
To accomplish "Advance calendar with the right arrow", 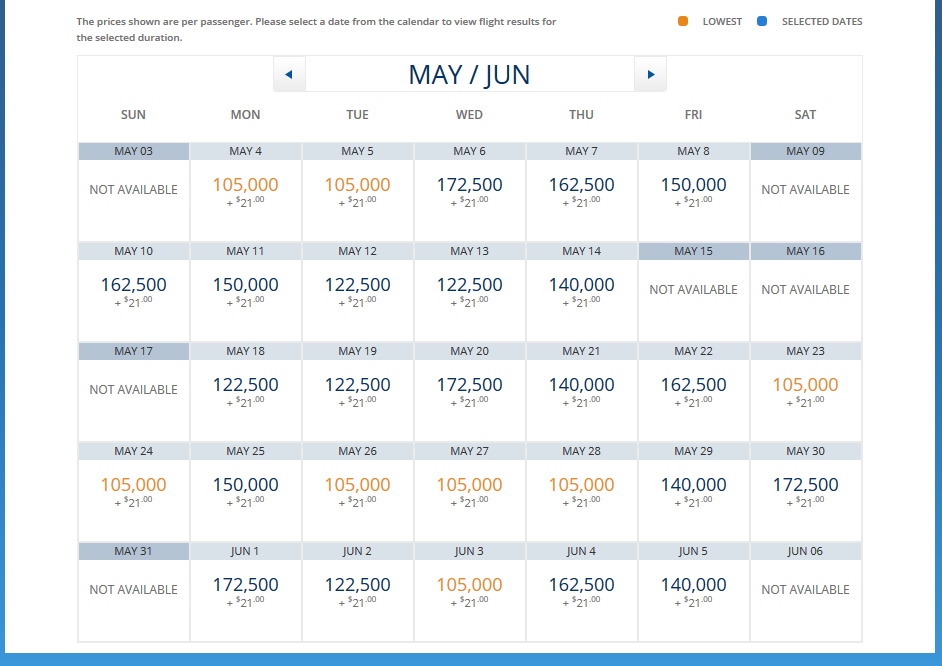I will pos(650,74).
